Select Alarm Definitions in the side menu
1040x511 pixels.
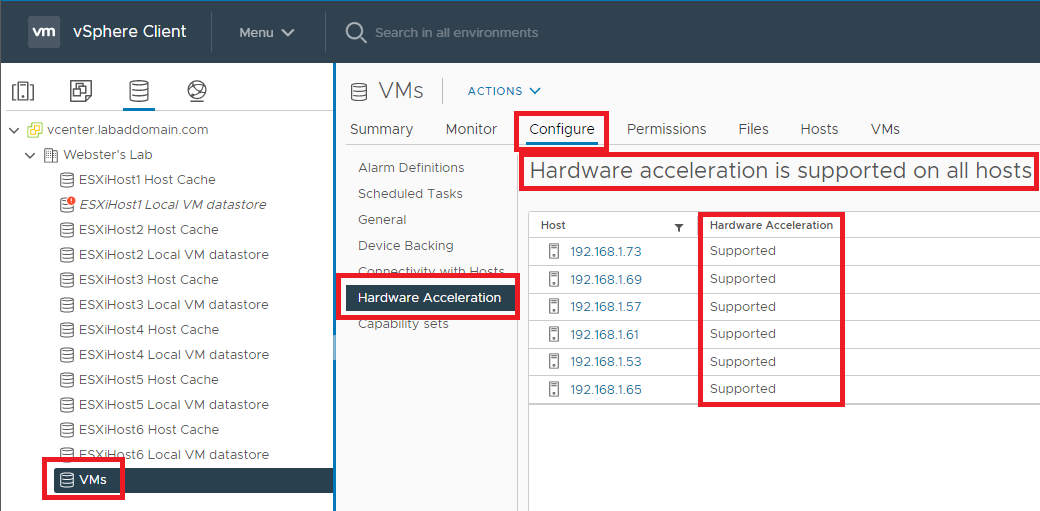pyautogui.click(x=411, y=168)
